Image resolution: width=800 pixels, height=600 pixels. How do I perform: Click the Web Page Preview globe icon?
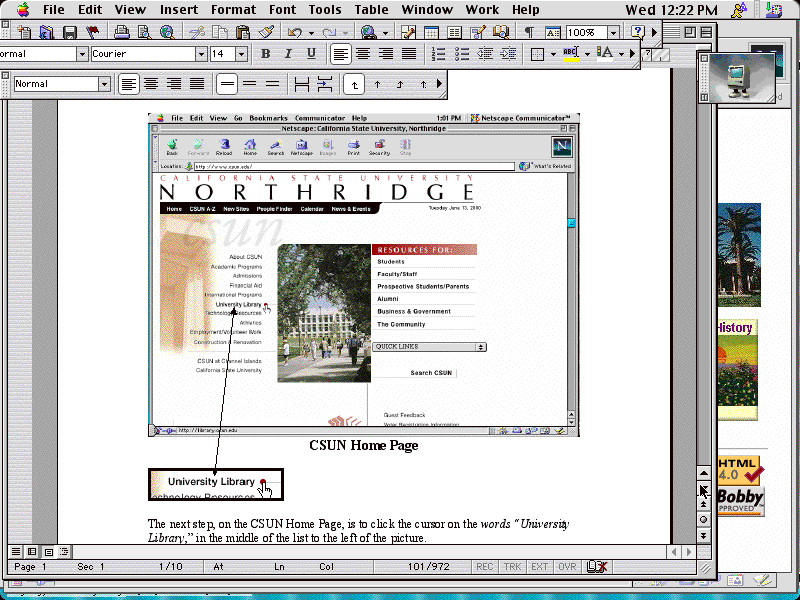click(167, 33)
